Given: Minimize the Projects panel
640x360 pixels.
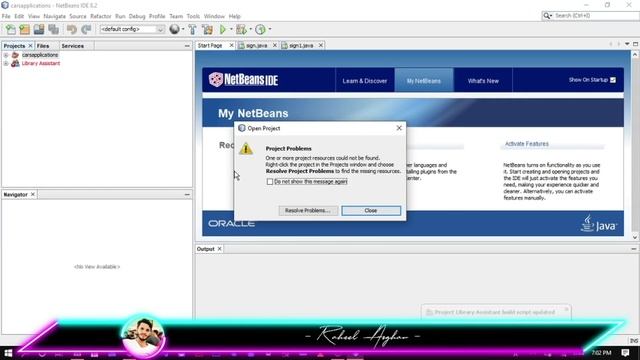Looking at the screenshot, I should coord(187,46).
